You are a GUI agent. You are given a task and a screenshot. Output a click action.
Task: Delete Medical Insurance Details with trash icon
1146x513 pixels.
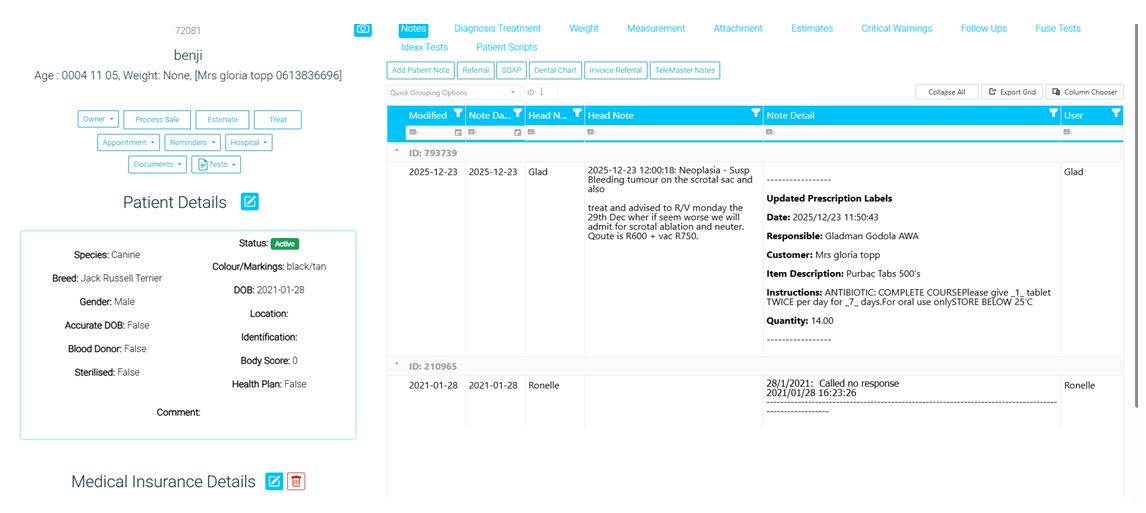[x=296, y=481]
